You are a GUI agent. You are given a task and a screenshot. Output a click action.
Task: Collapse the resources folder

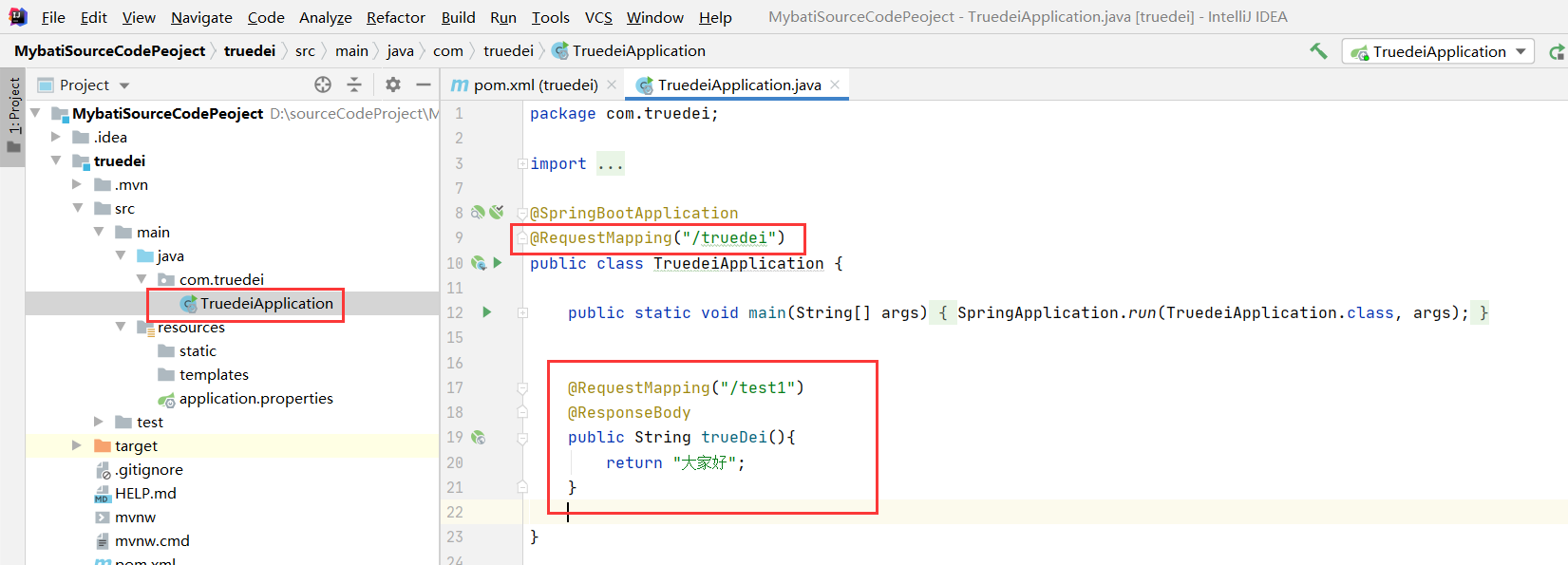[121, 327]
